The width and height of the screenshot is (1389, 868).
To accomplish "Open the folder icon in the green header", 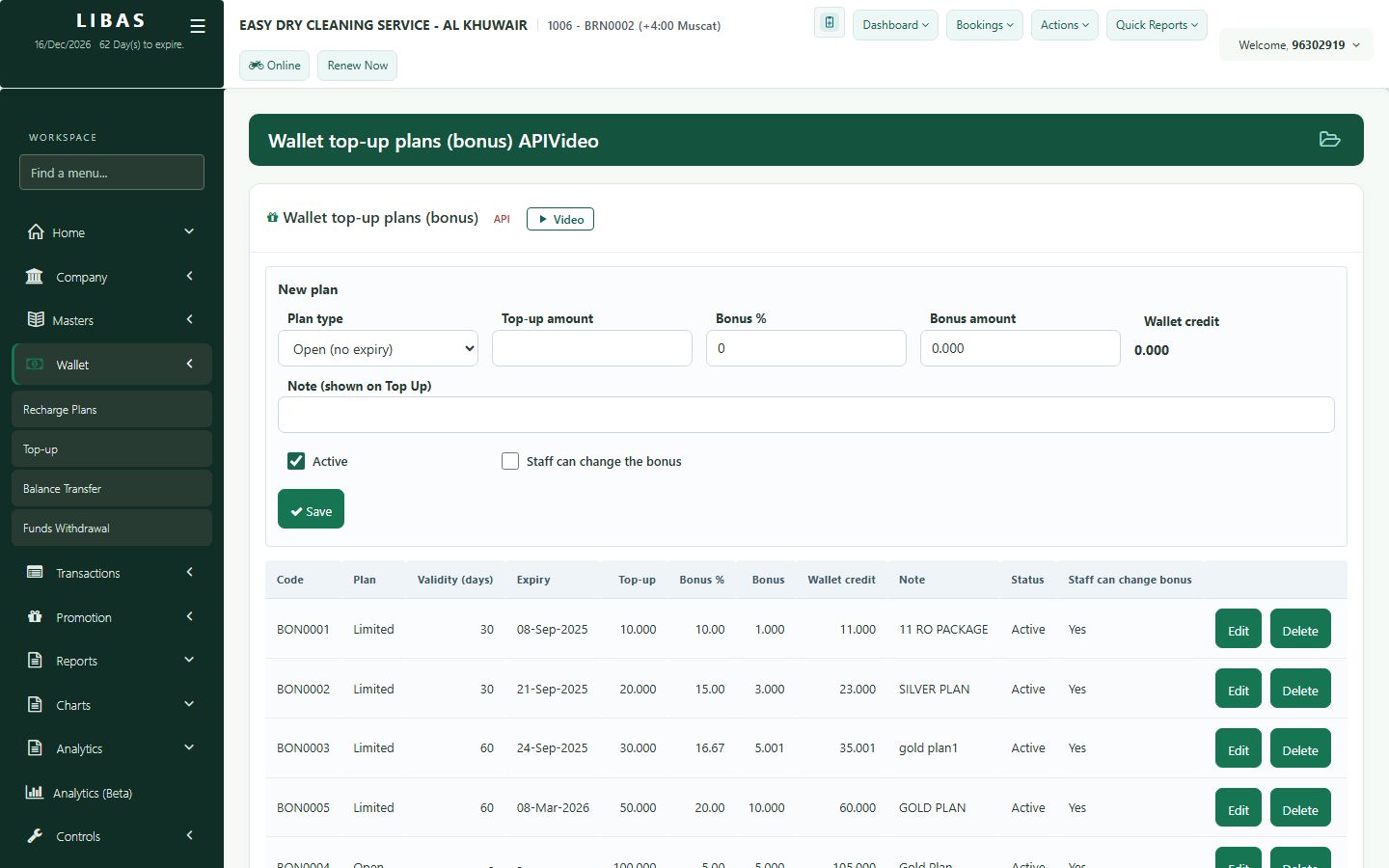I will [1330, 140].
